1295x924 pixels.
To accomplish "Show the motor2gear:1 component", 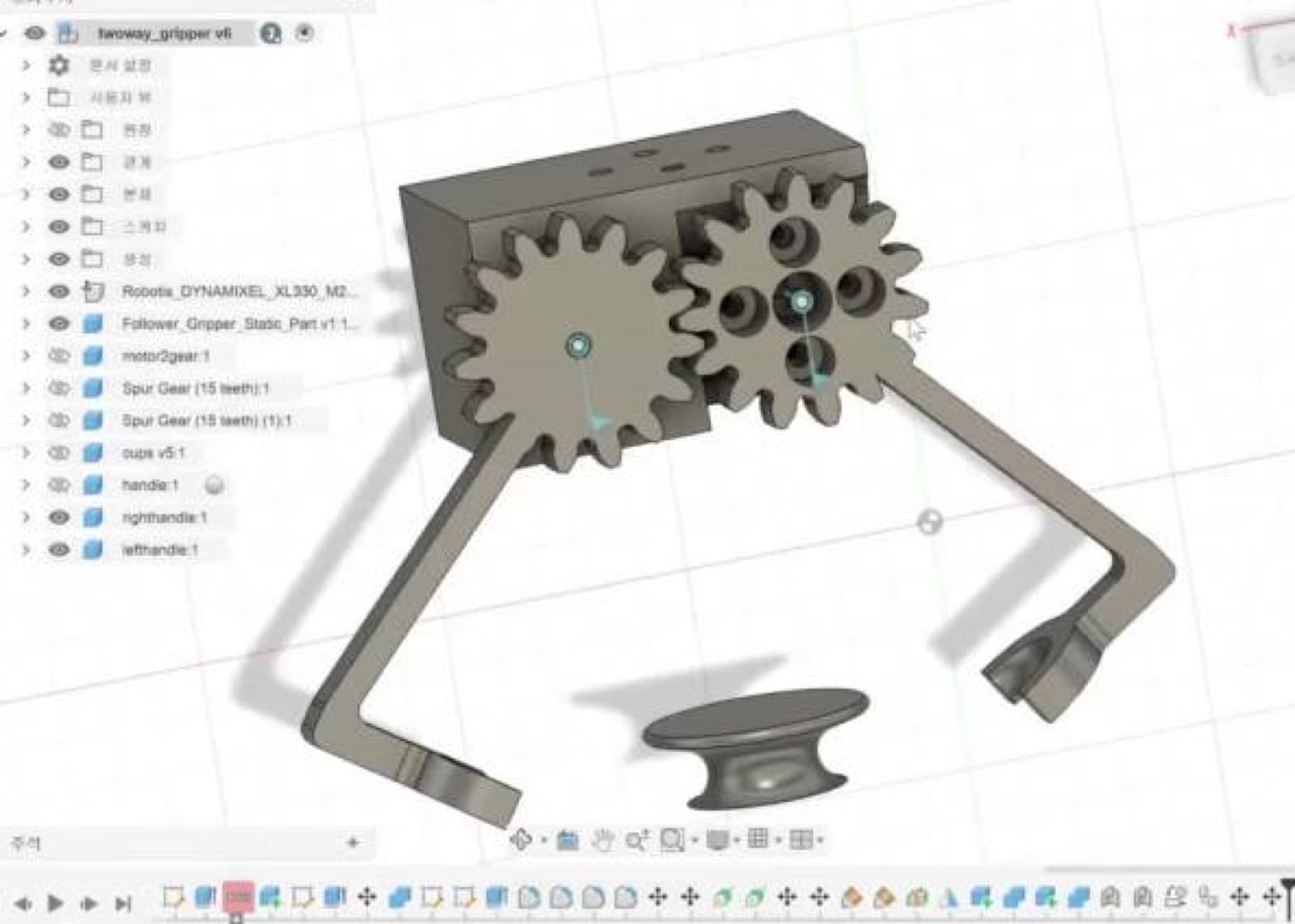I will [x=58, y=356].
